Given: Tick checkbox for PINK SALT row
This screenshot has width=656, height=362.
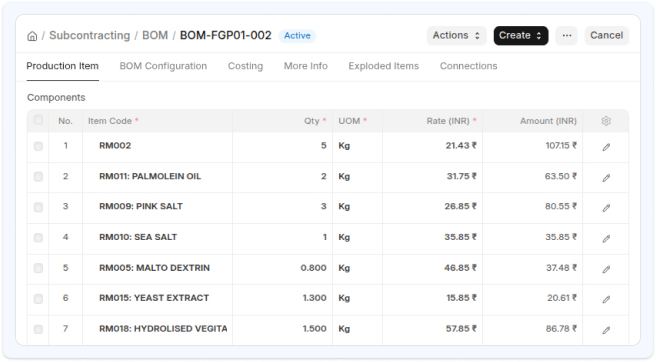Looking at the screenshot, I should [x=38, y=207].
